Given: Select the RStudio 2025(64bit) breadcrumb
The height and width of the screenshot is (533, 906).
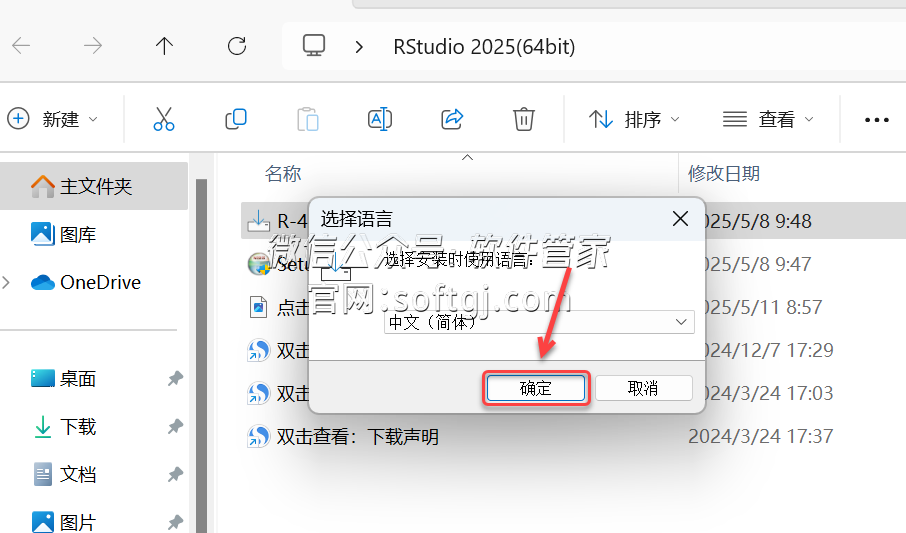Looking at the screenshot, I should [484, 47].
